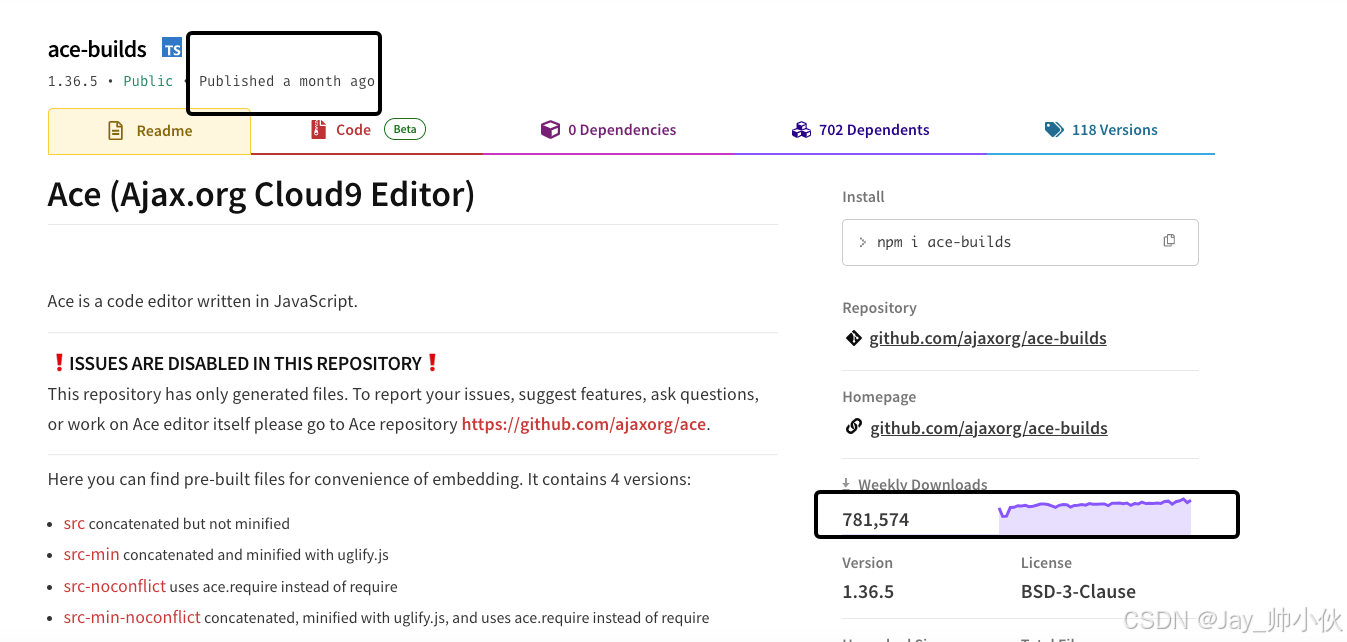The width and height of the screenshot is (1347, 642).
Task: Open the 118 Versions tab
Action: 1100,130
